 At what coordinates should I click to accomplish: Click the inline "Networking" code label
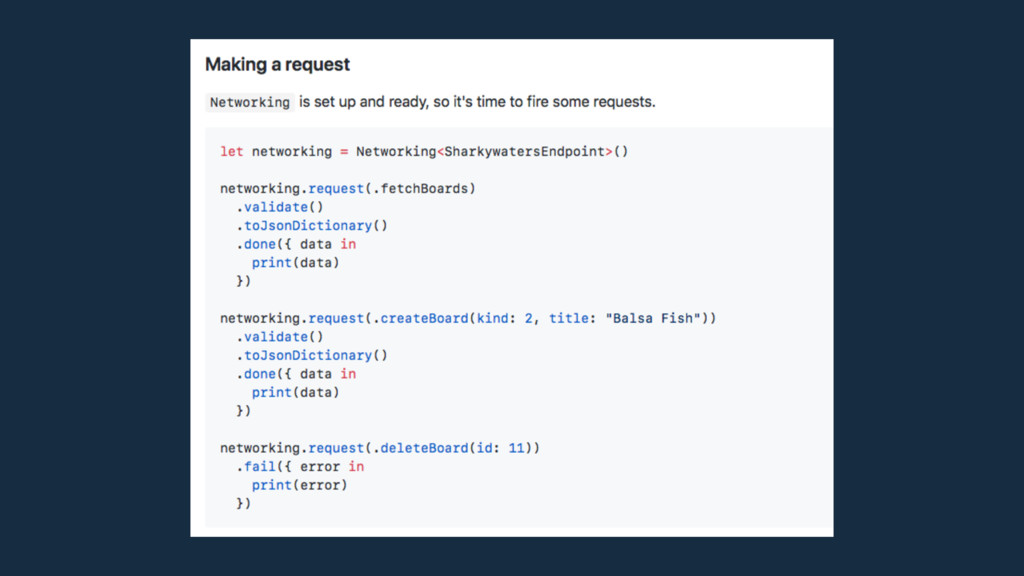pyautogui.click(x=250, y=102)
